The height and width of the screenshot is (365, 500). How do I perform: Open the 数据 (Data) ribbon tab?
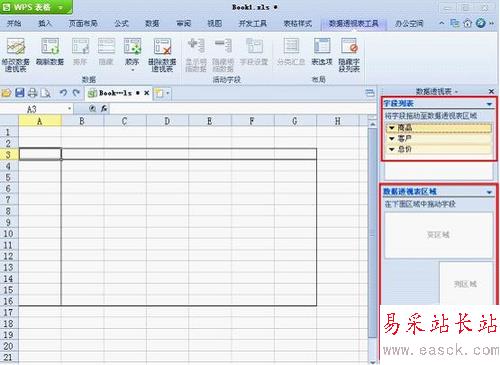(152, 23)
